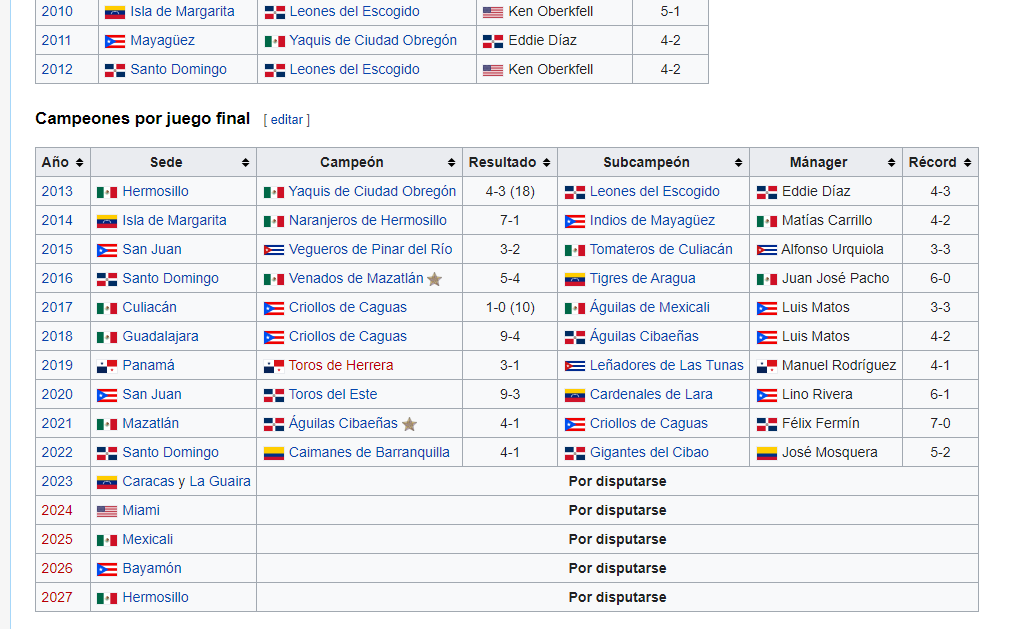Open Águilas de Mexicali link
The image size is (1019, 629).
(650, 307)
